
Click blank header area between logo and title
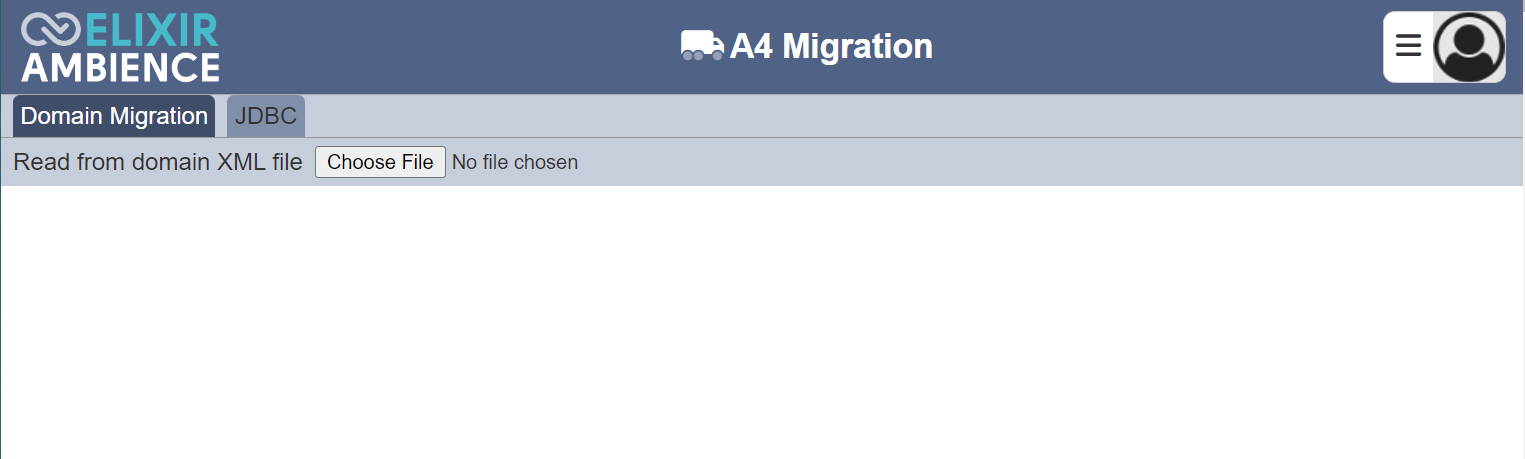tap(450, 46)
